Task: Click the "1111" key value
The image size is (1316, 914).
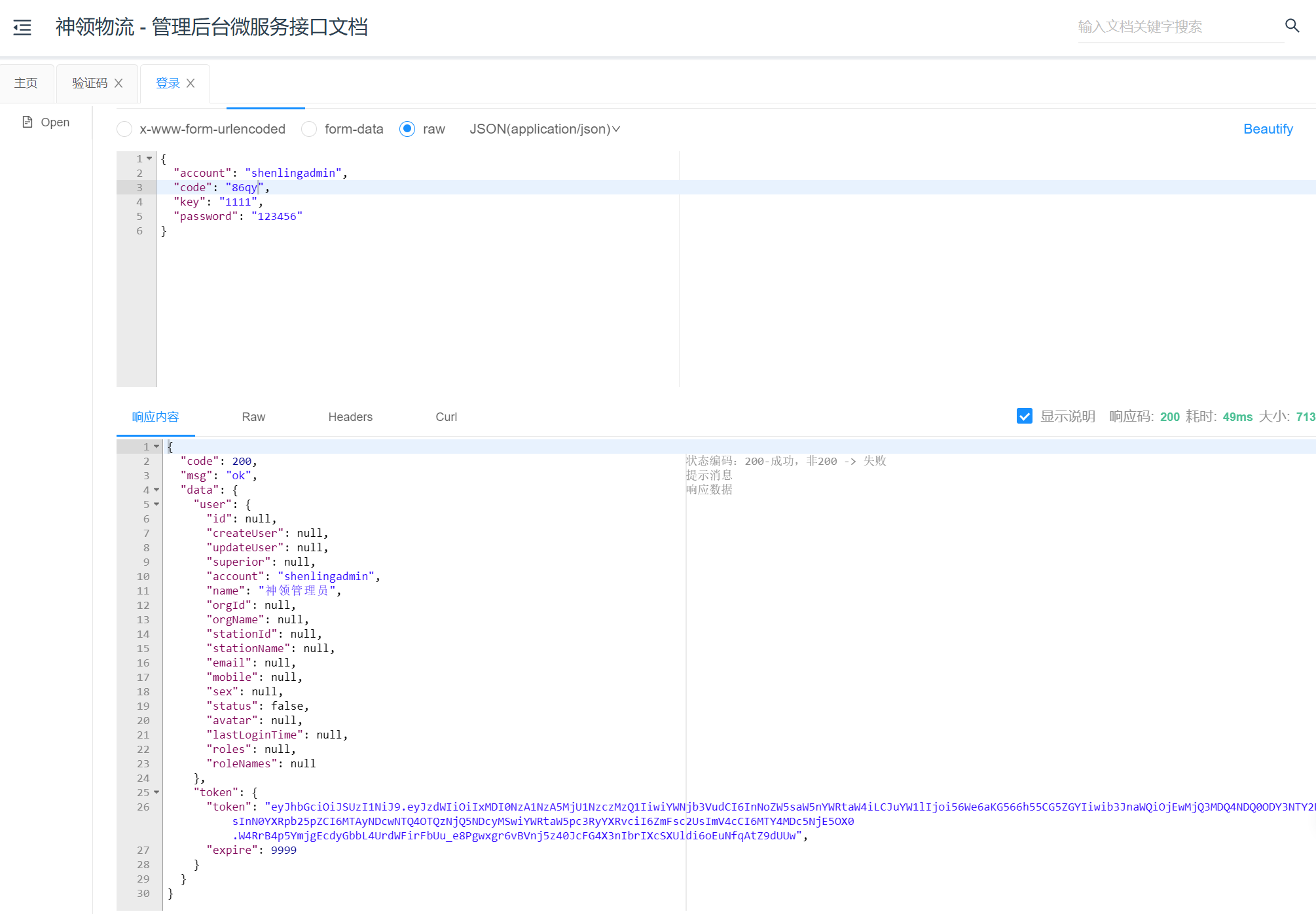Action: 238,202
